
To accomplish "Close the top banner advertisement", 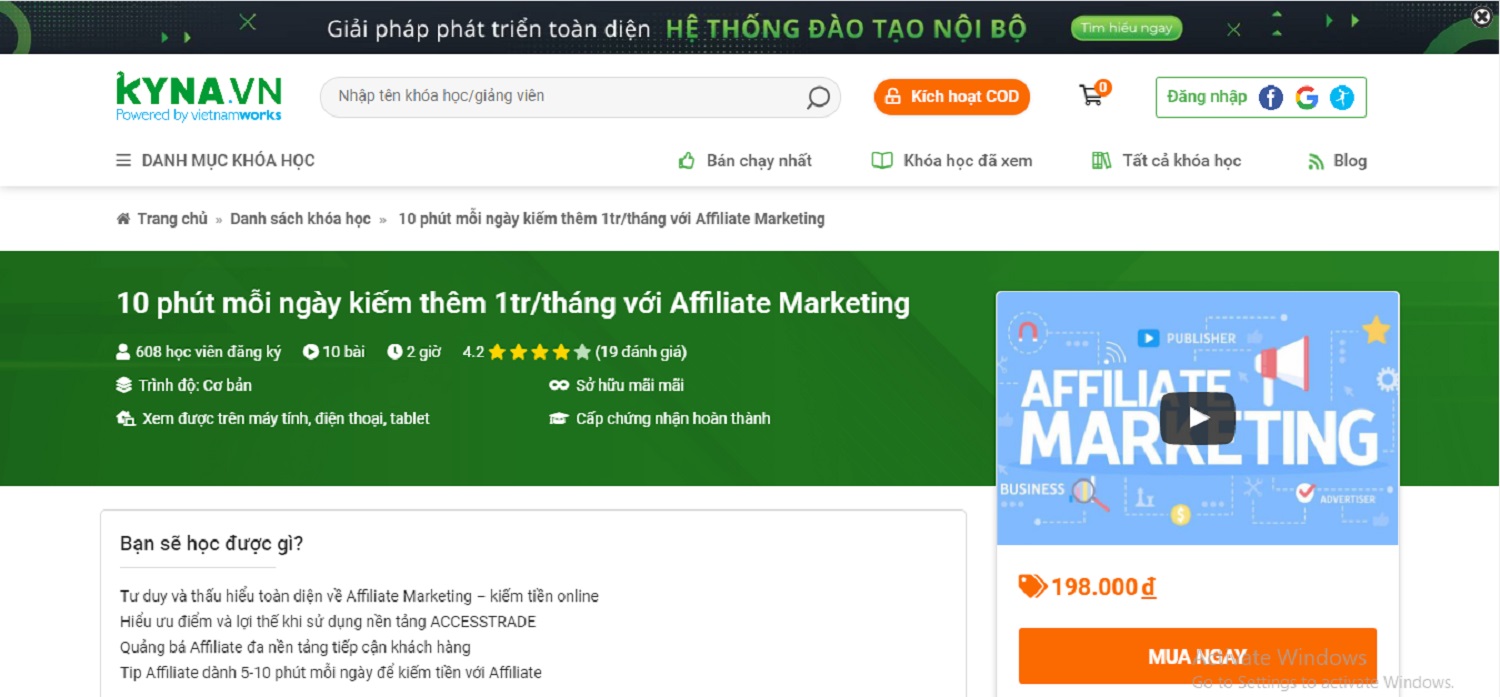I will click(x=1482, y=16).
